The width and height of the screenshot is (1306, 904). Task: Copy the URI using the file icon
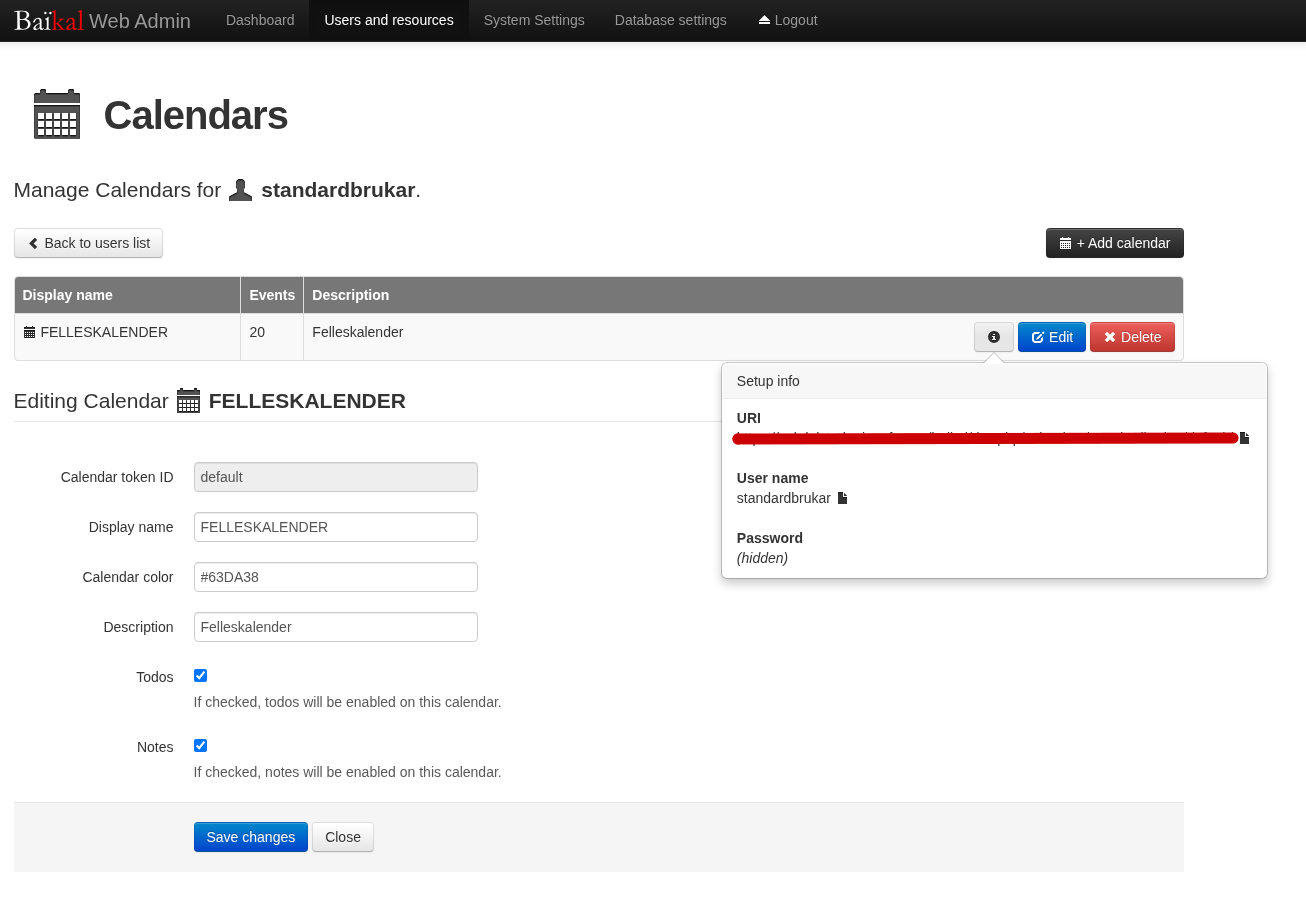(1244, 438)
